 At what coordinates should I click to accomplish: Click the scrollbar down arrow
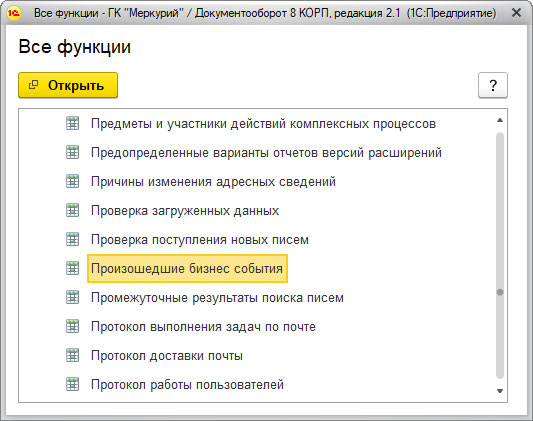point(500,391)
